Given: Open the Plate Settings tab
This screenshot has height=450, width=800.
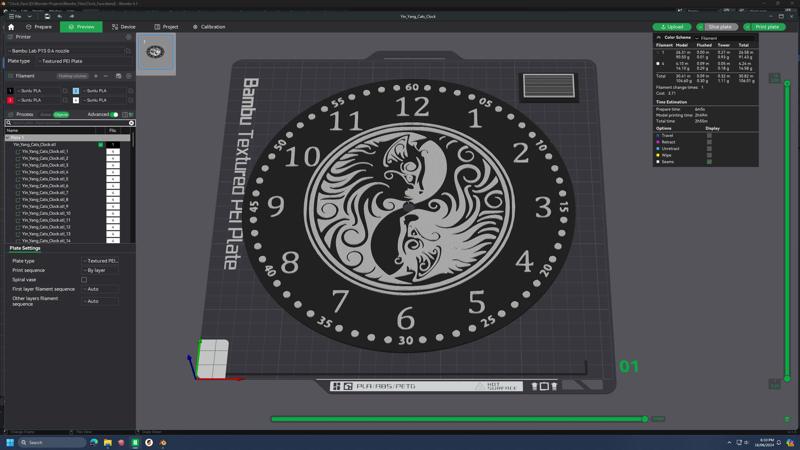Looking at the screenshot, I should [25, 248].
